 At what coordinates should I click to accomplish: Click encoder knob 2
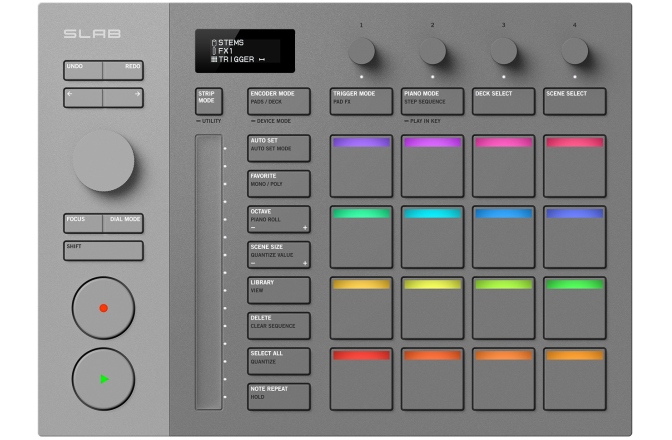coord(432,51)
